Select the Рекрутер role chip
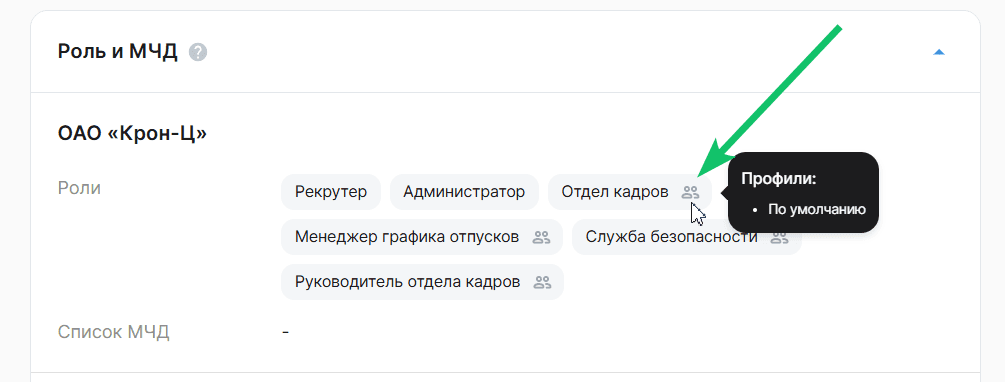This screenshot has height=382, width=1005. point(331,192)
